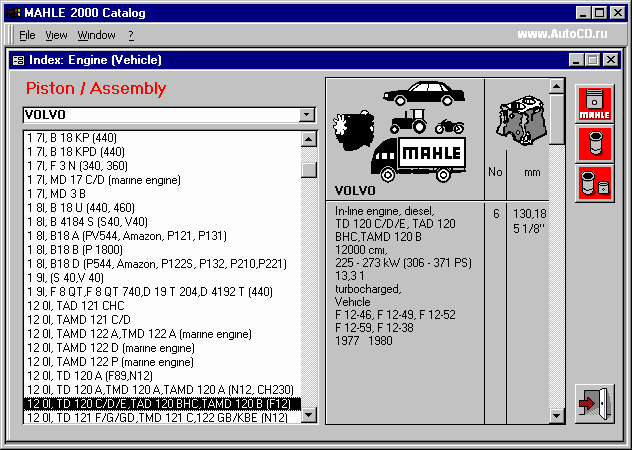
Task: Select '1 8l, B18 A (PV544, Amazon...)' row
Action: click(x=162, y=236)
